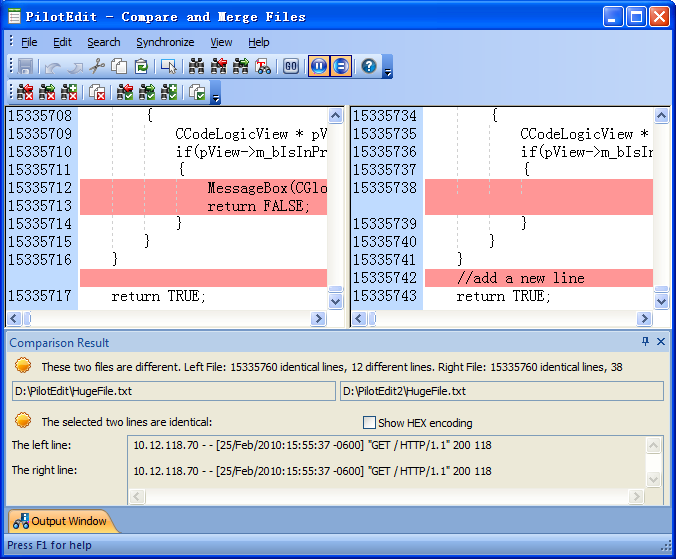The height and width of the screenshot is (559, 676).
Task: Click the Find Previous binoculars icon
Action: coord(218,67)
